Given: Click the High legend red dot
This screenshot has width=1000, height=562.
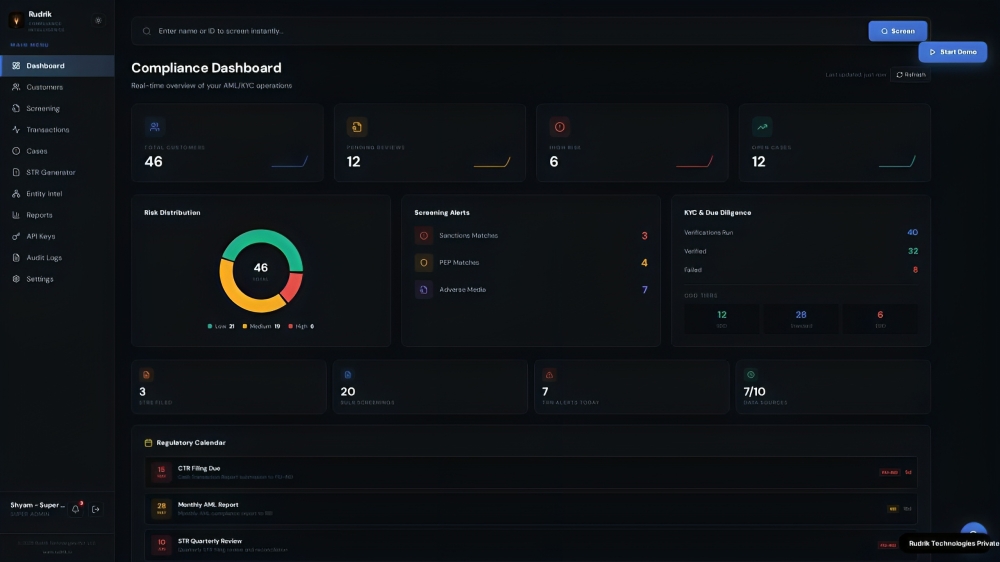Looking at the screenshot, I should point(291,326).
